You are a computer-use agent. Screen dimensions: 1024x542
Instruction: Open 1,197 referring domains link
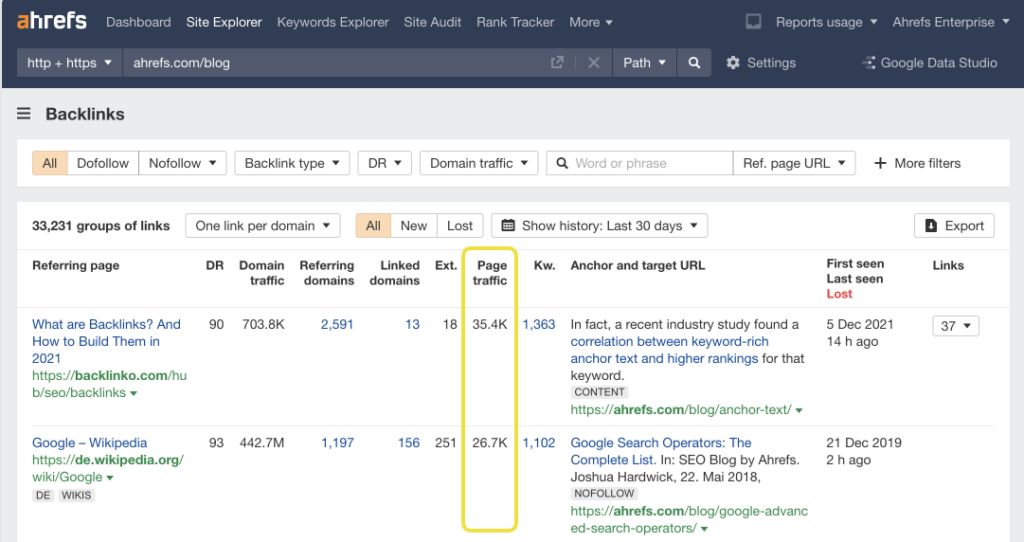[338, 443]
